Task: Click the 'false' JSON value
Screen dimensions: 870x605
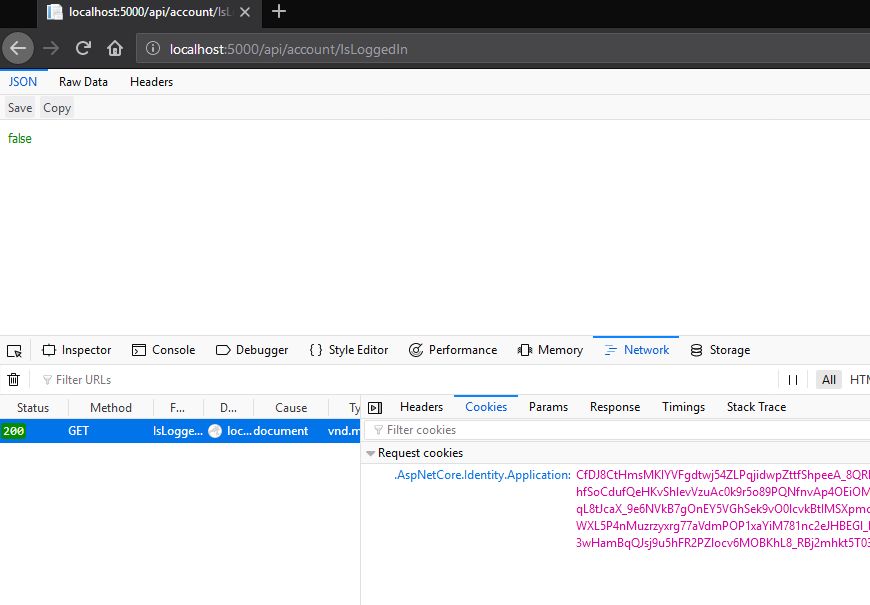Action: click(x=20, y=139)
